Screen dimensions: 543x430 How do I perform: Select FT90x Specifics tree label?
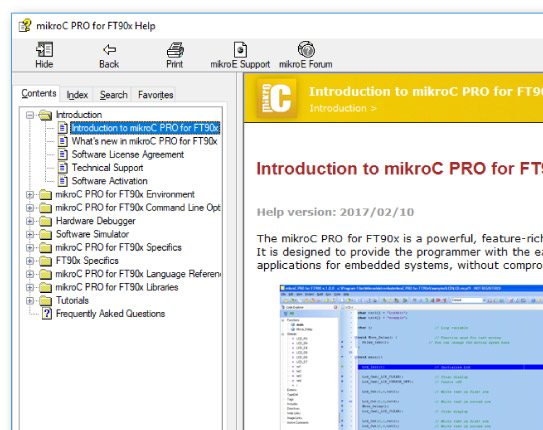[87, 261]
